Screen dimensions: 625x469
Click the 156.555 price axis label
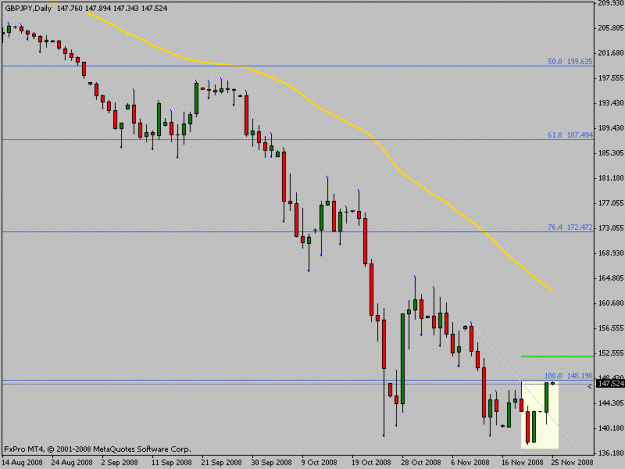(x=610, y=328)
